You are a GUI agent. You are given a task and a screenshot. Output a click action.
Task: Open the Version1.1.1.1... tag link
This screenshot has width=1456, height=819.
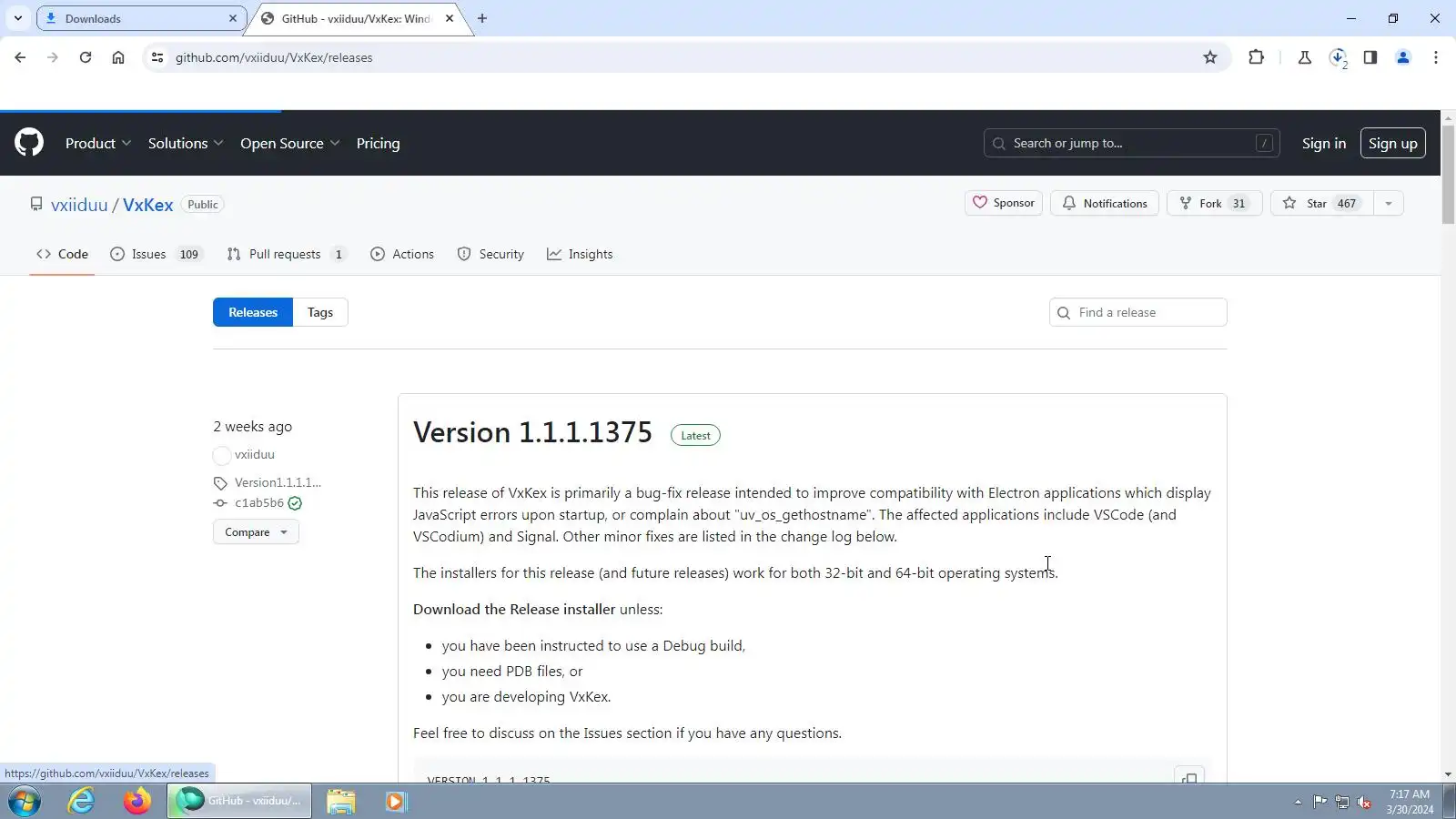(278, 482)
